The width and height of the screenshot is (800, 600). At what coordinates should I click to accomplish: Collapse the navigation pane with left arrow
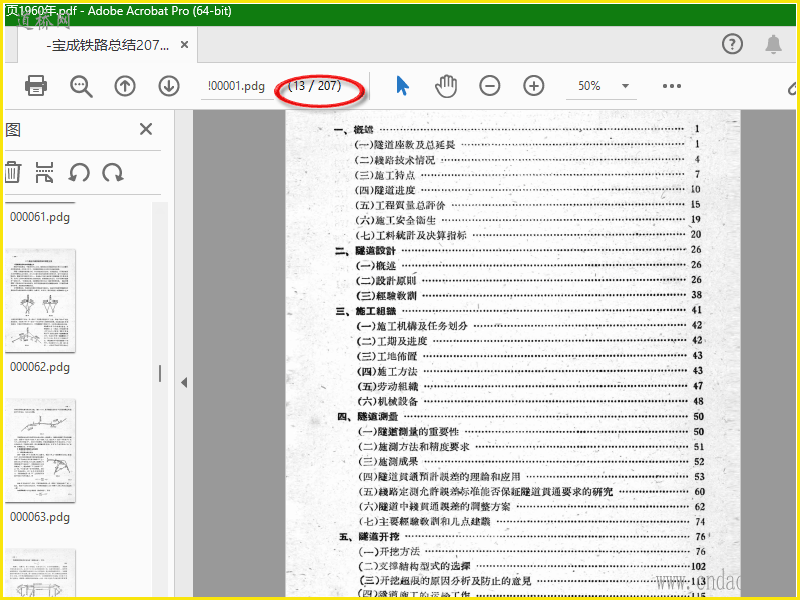click(184, 382)
